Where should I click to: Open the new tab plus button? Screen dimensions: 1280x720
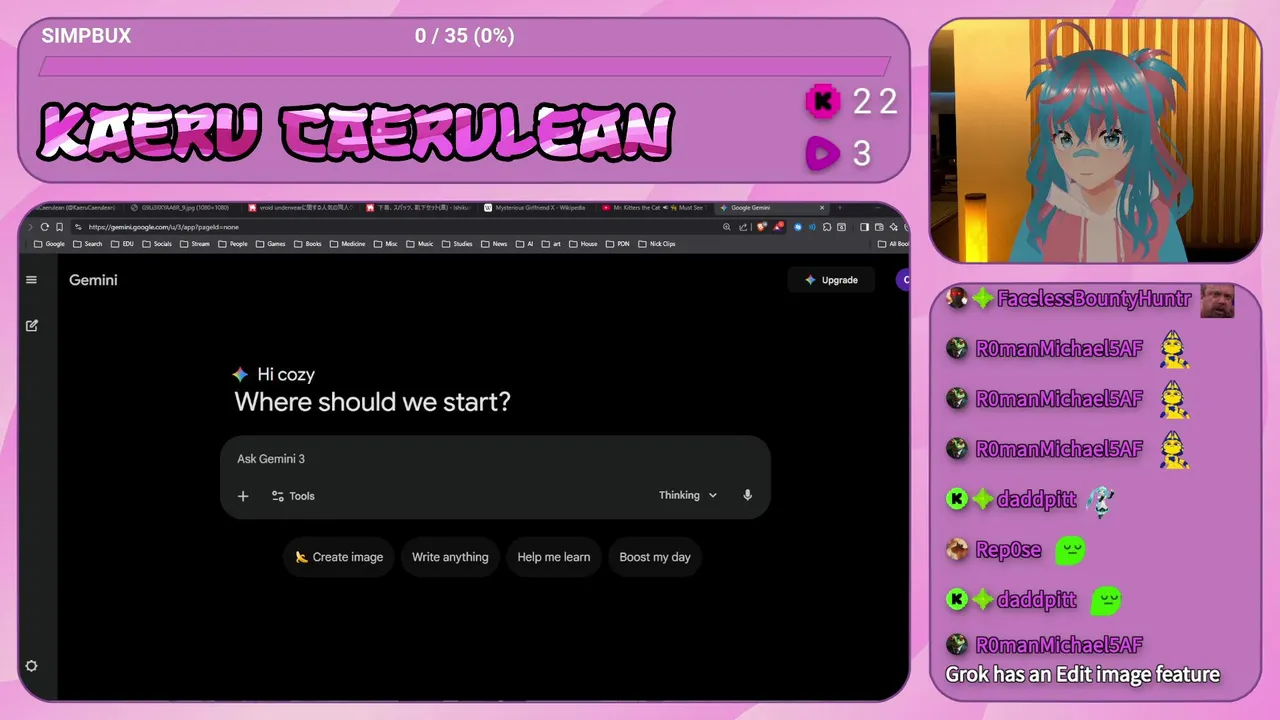click(x=840, y=208)
